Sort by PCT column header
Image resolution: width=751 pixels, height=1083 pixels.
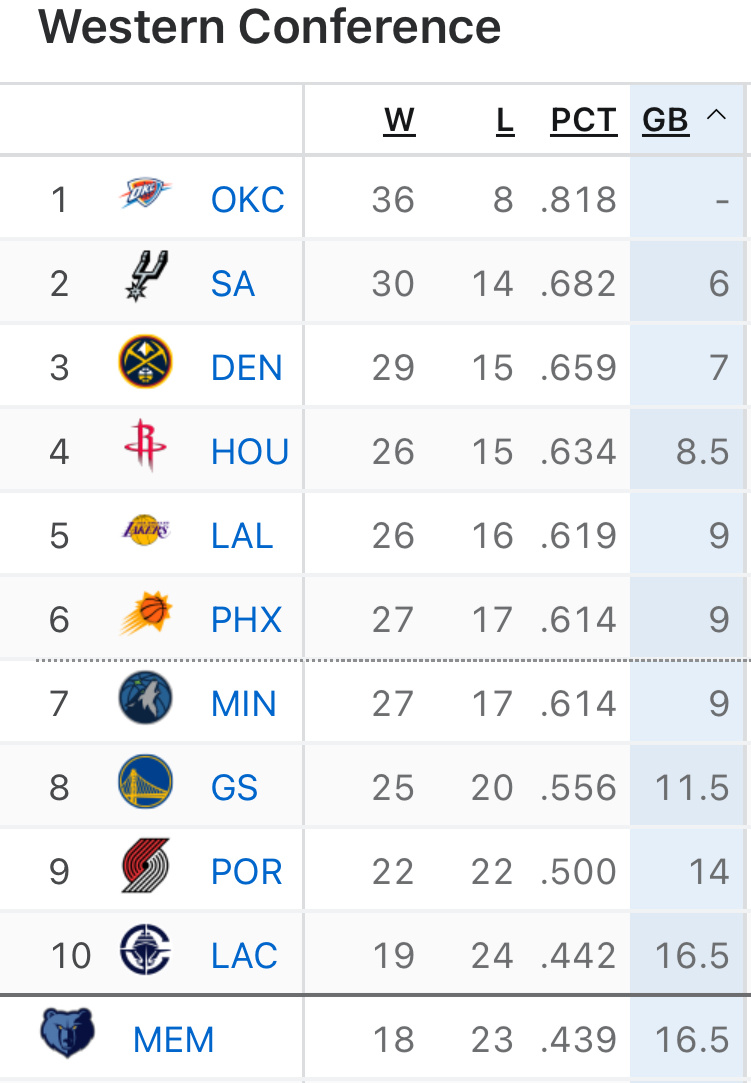point(584,121)
